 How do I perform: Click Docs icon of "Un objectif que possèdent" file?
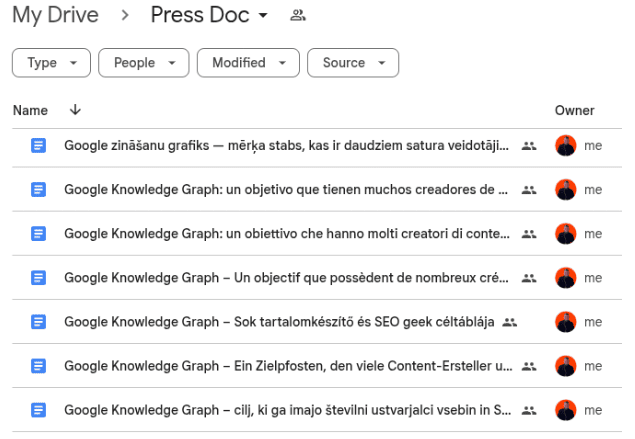38,278
